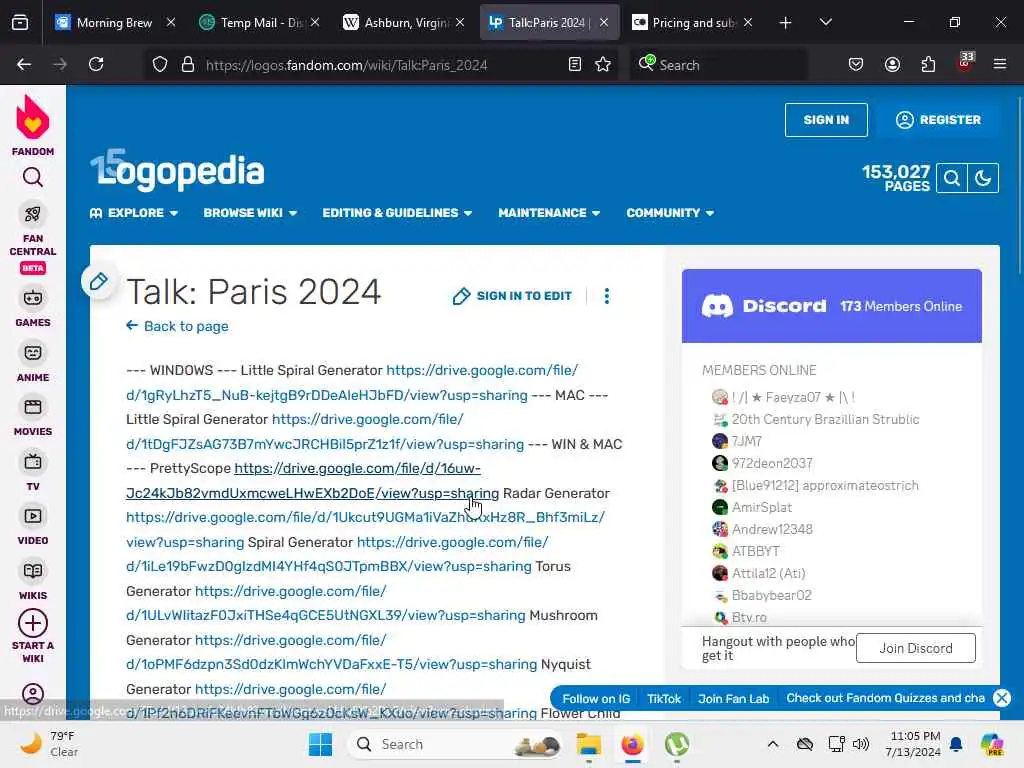Toggle reader view icon in address bar

pyautogui.click(x=575, y=64)
